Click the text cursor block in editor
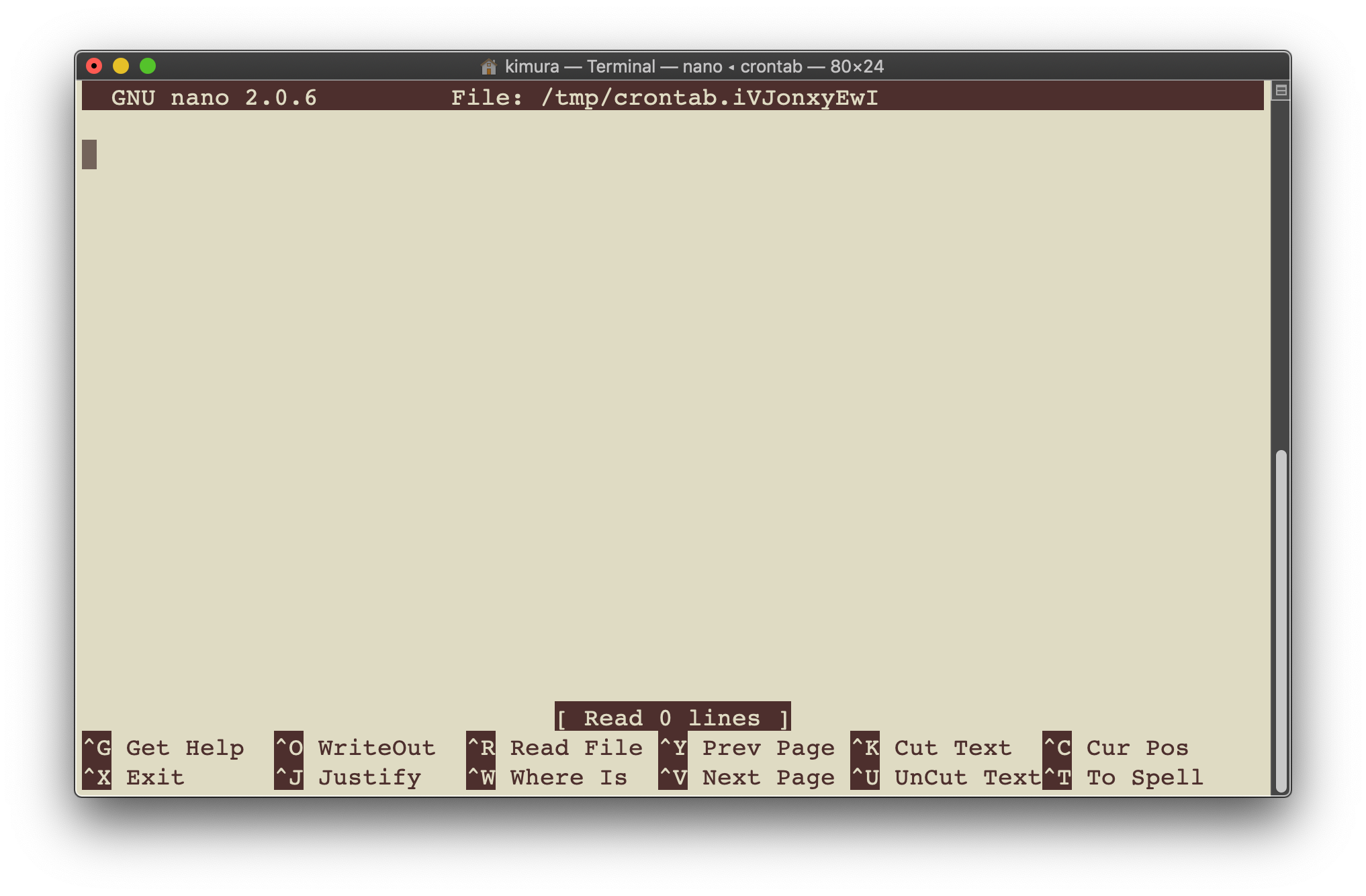The height and width of the screenshot is (896, 1366). (89, 154)
